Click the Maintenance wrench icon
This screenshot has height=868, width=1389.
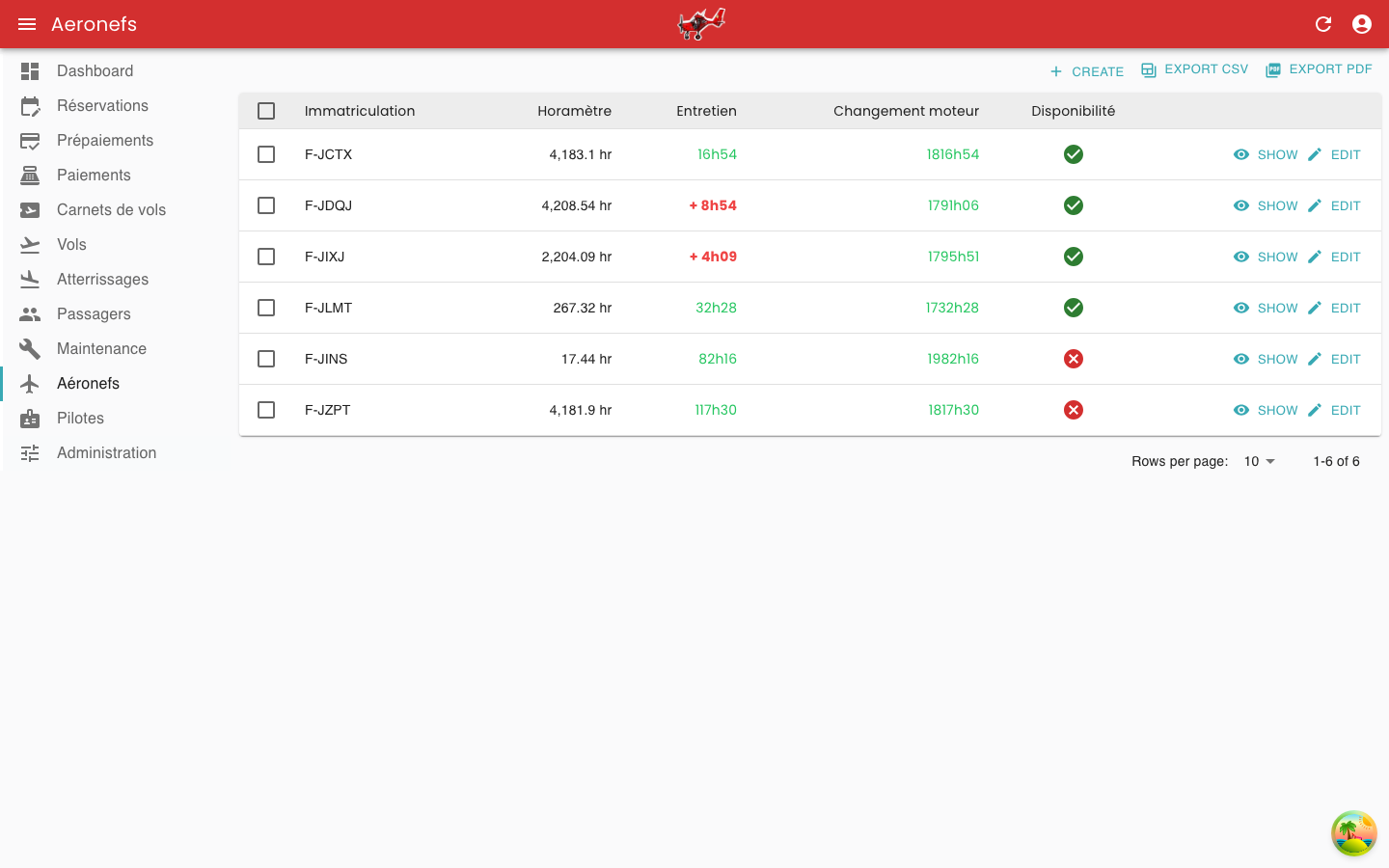click(30, 349)
